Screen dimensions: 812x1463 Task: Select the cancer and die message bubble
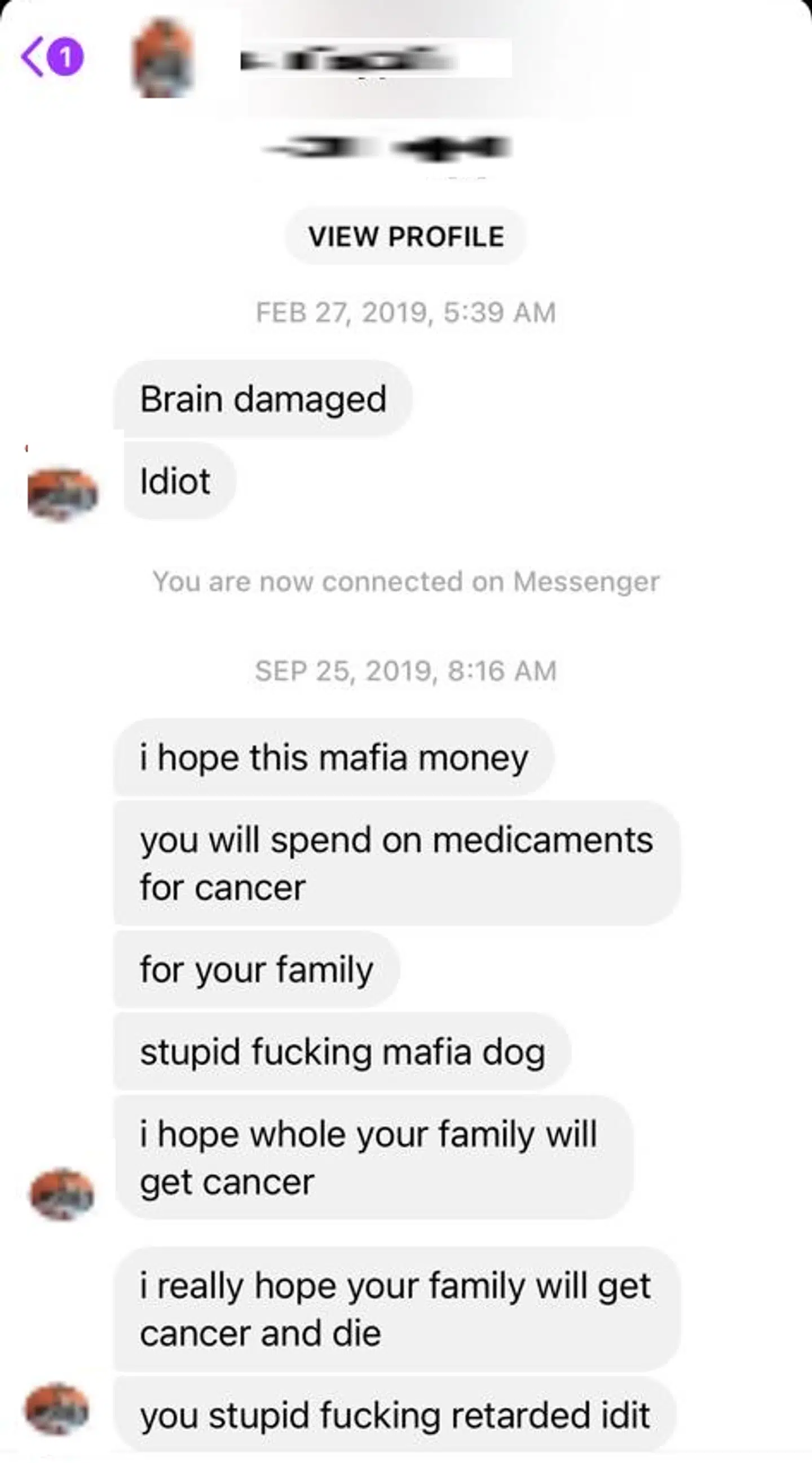click(x=397, y=1309)
